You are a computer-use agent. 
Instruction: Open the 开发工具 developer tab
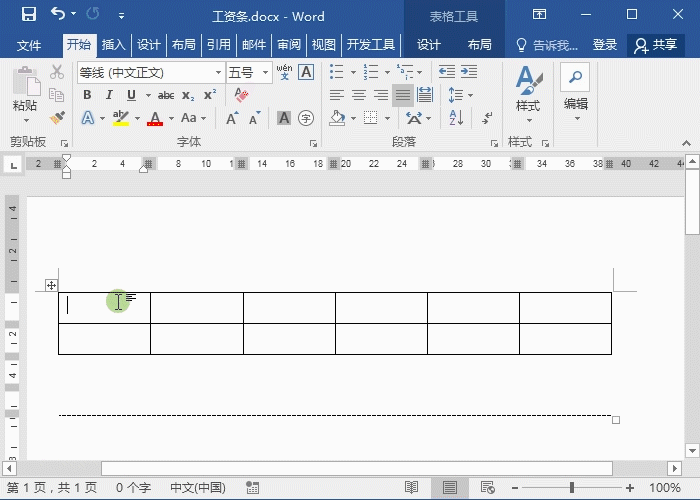(x=371, y=45)
